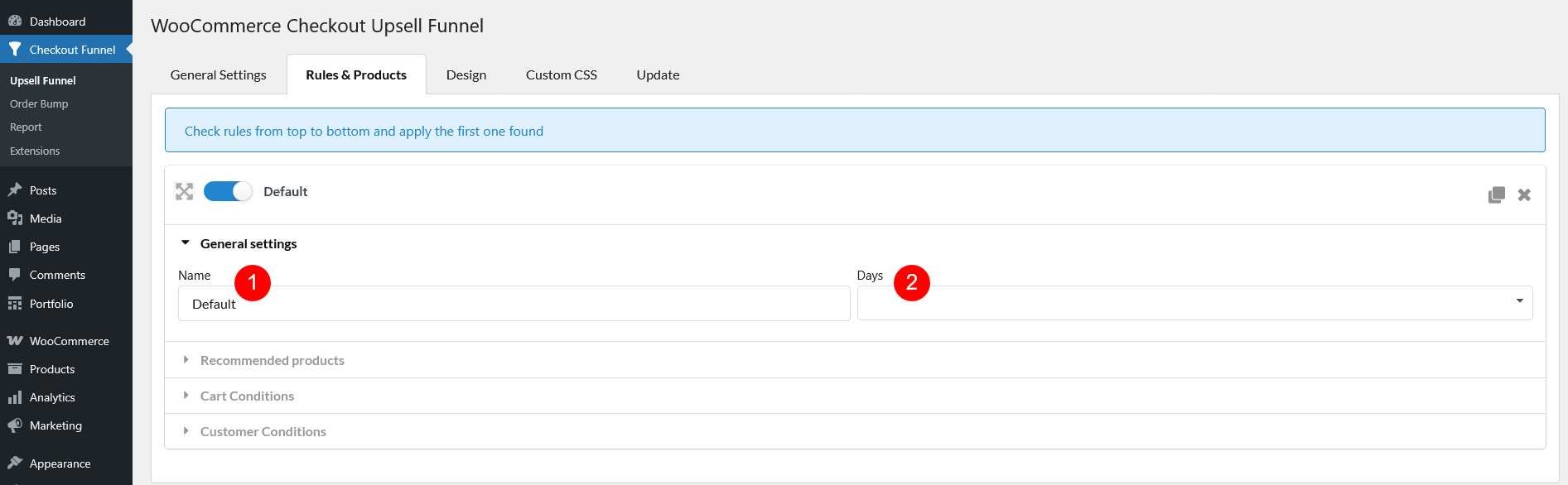This screenshot has width=1568, height=485.
Task: Click the Portfolio grid icon
Action: point(15,304)
